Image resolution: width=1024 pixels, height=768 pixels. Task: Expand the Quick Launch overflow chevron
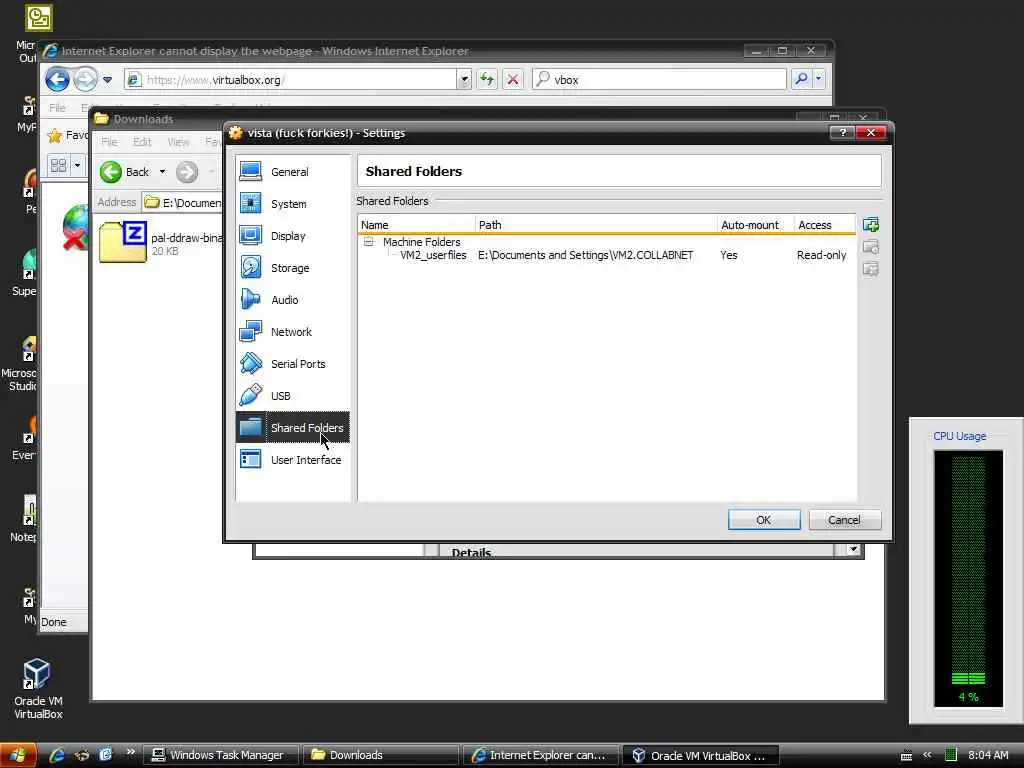tap(130, 752)
